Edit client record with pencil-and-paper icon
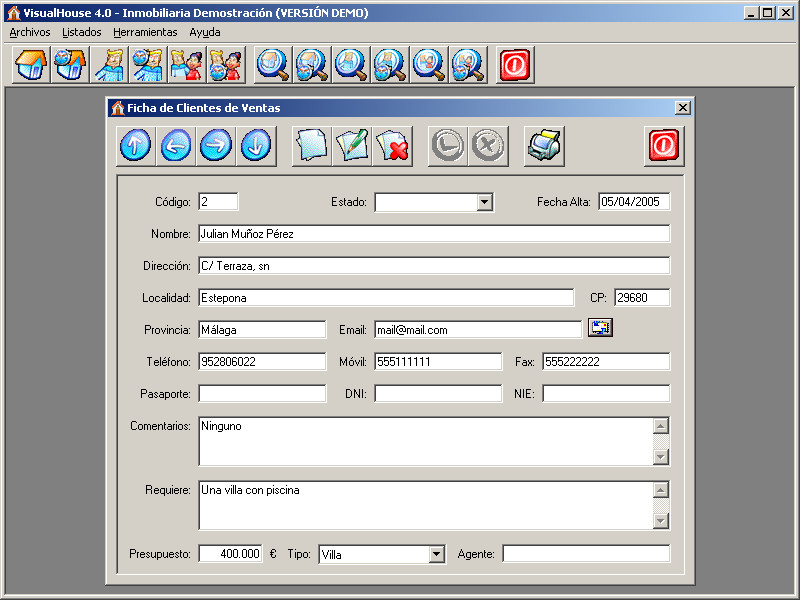 (352, 146)
